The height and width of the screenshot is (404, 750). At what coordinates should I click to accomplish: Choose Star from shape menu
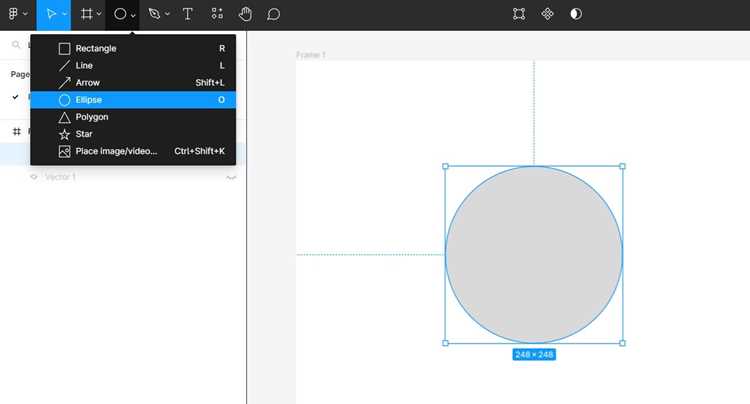click(x=133, y=134)
